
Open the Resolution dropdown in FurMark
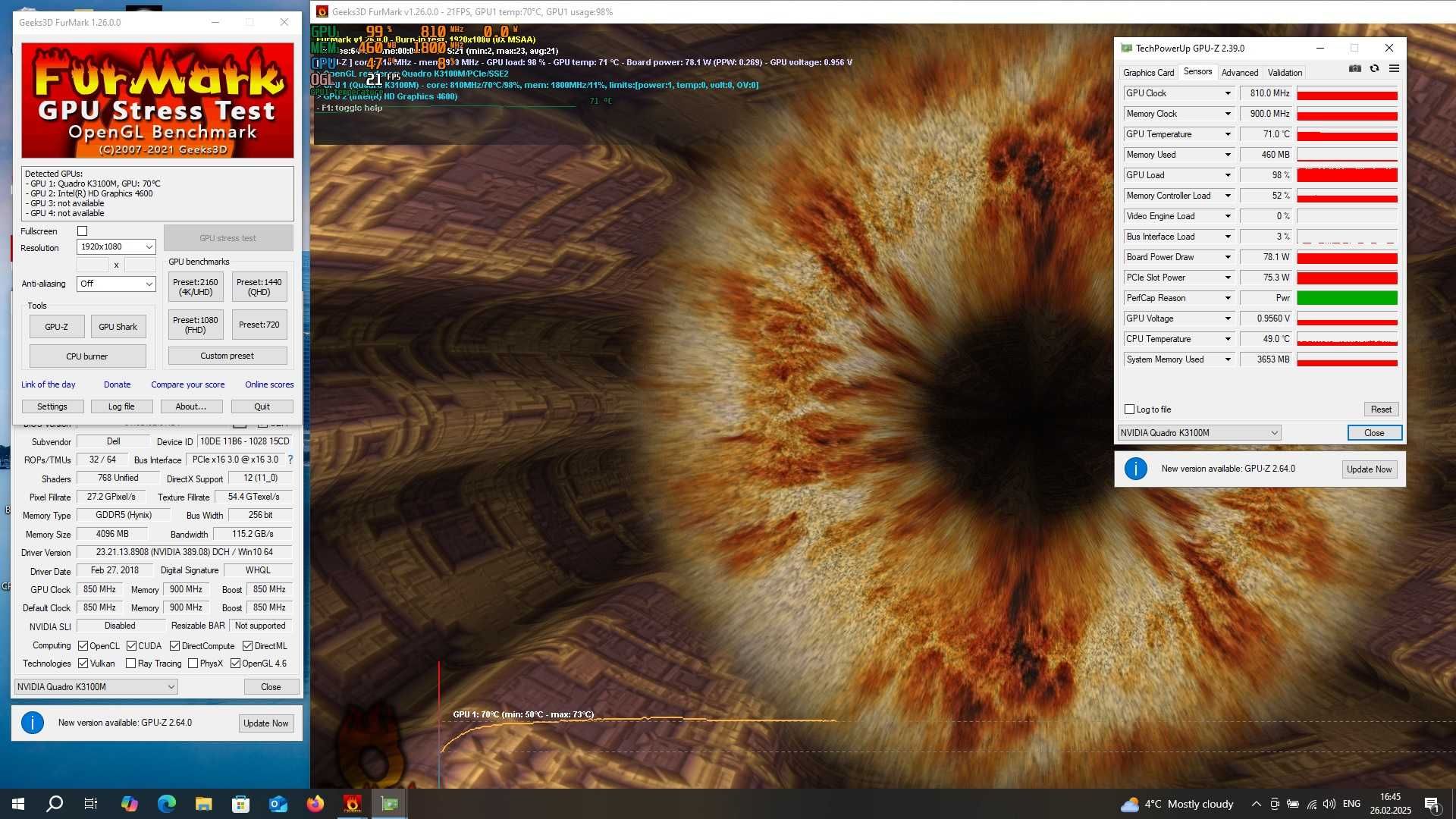pyautogui.click(x=116, y=247)
